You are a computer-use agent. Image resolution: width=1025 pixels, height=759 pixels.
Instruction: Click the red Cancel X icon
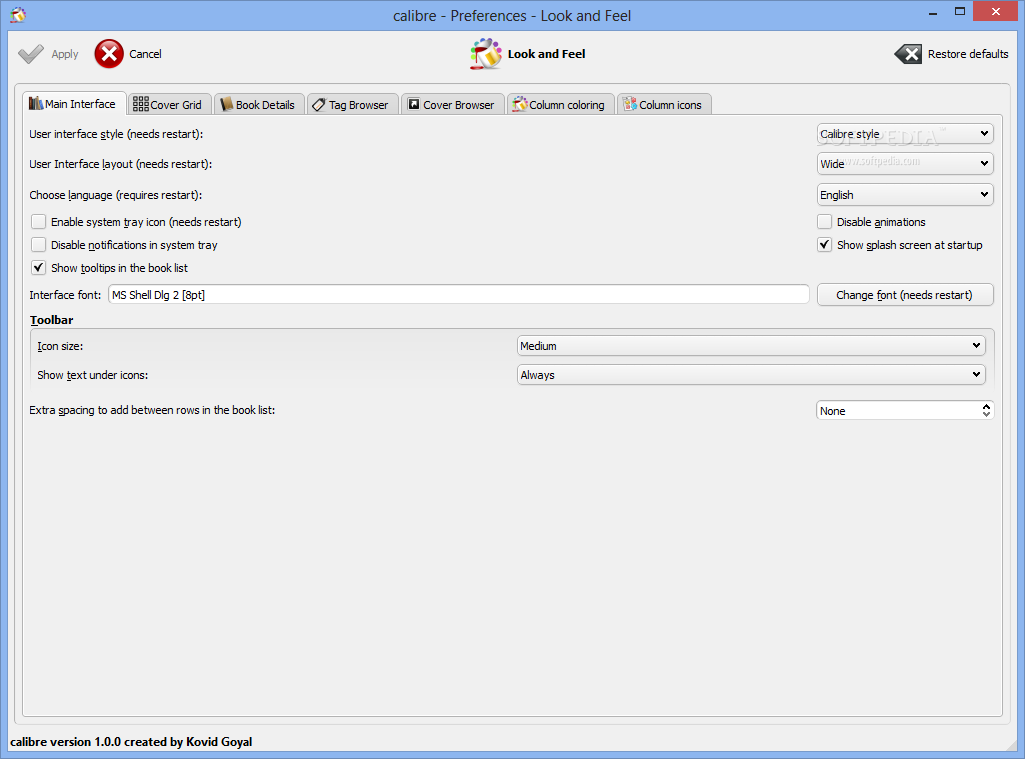109,54
